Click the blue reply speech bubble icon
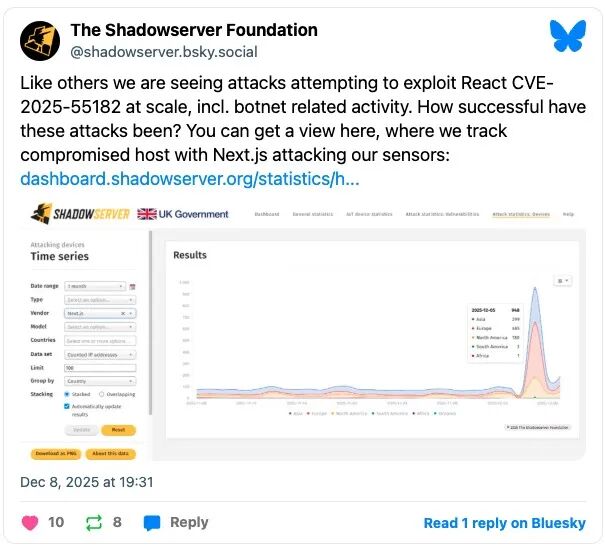 pos(152,523)
